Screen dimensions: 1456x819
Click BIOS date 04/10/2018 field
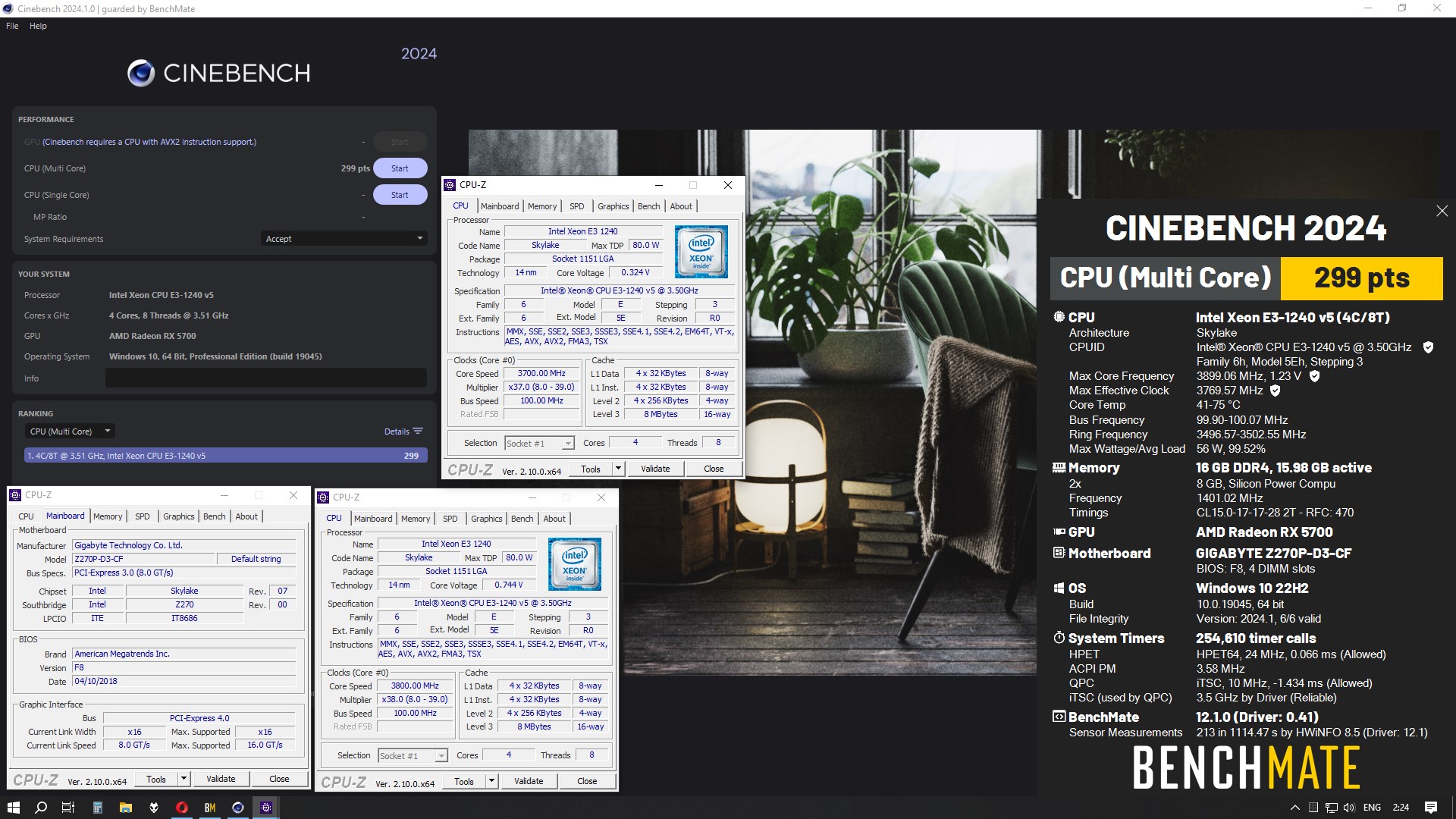(x=184, y=681)
